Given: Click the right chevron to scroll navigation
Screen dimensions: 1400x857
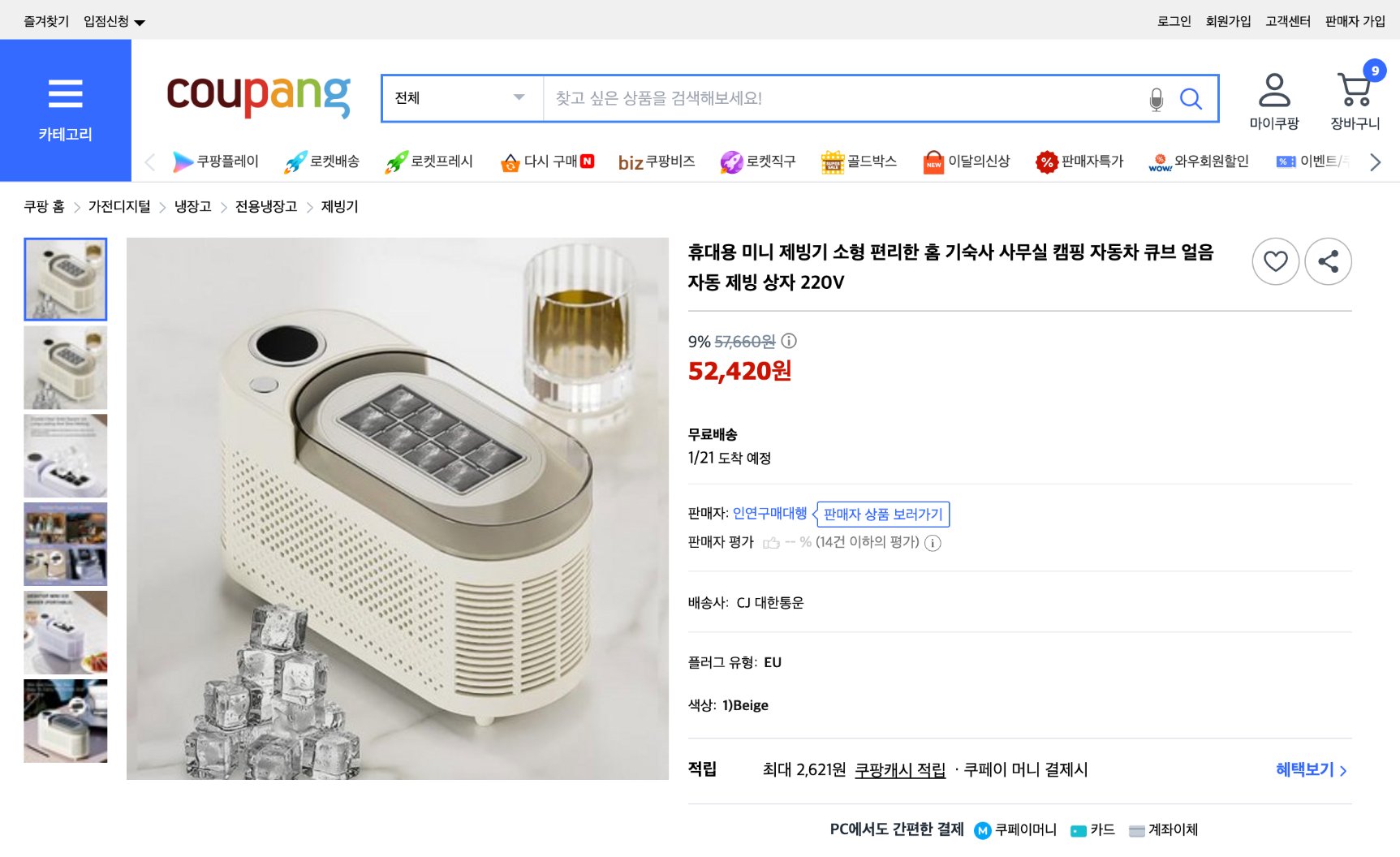Looking at the screenshot, I should [1376, 161].
